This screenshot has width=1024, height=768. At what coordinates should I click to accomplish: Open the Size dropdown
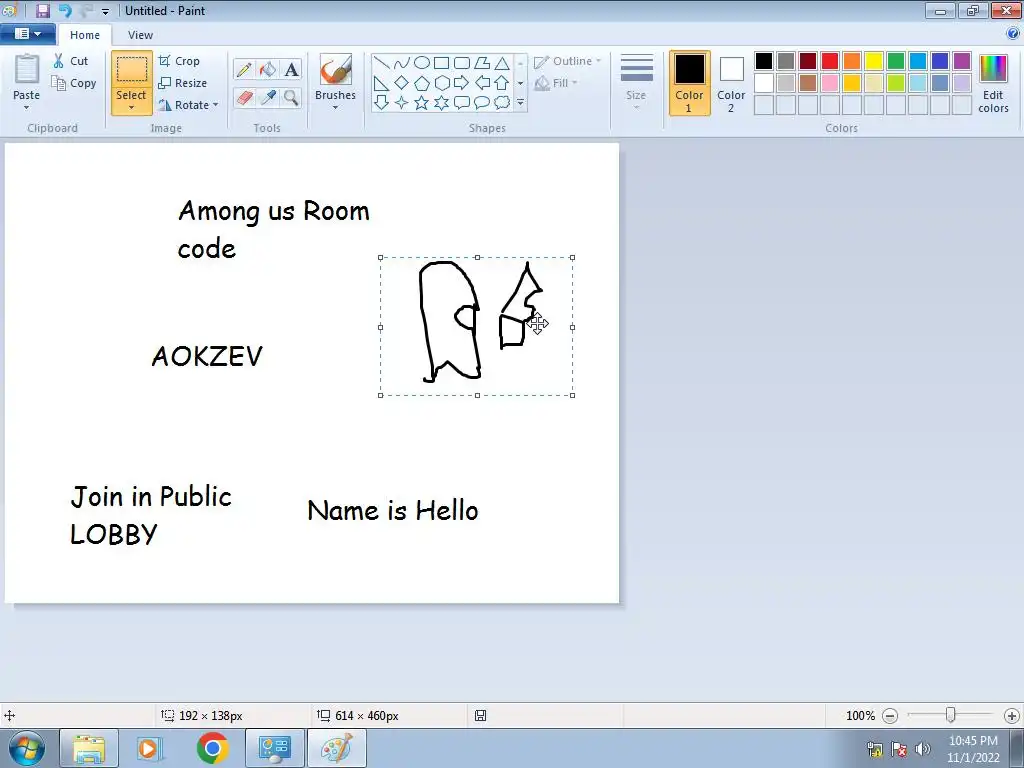click(x=636, y=82)
